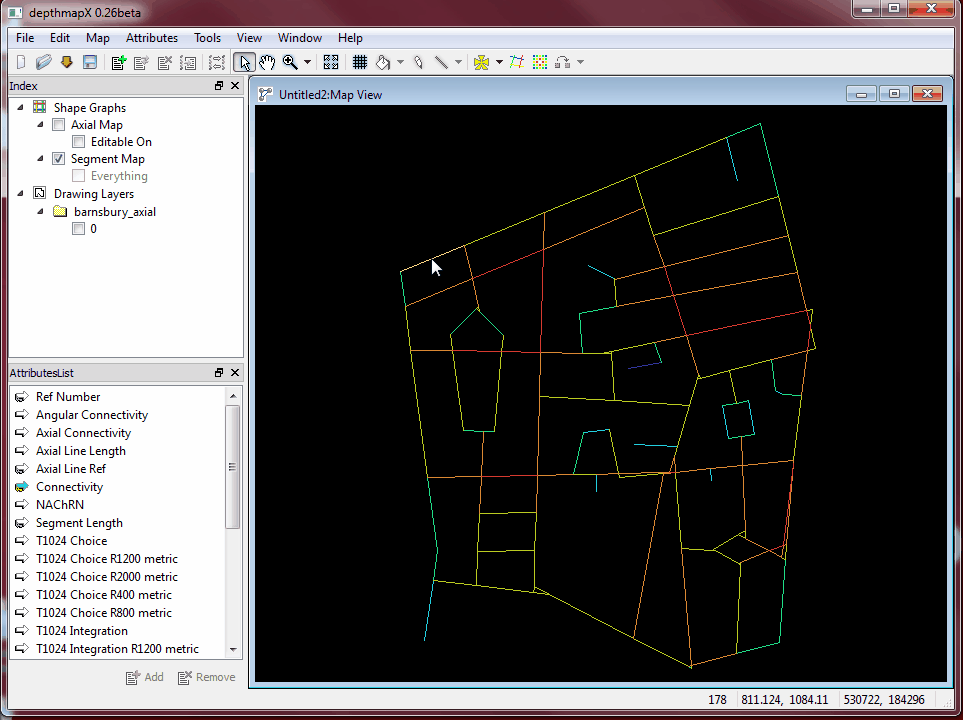Enable the Axial Map checkbox
963x720 pixels.
58,125
